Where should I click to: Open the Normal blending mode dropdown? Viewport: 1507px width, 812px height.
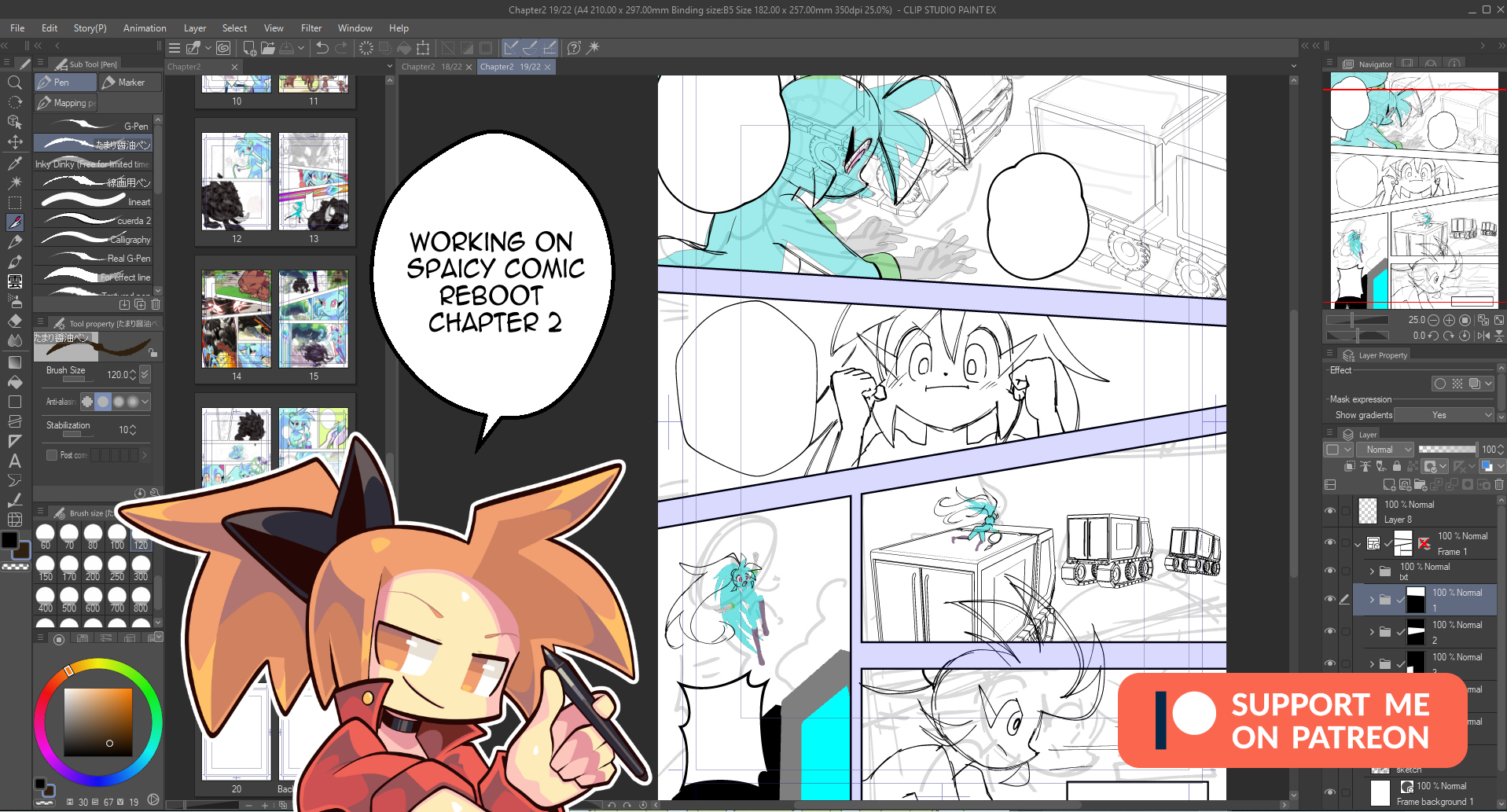[1386, 450]
